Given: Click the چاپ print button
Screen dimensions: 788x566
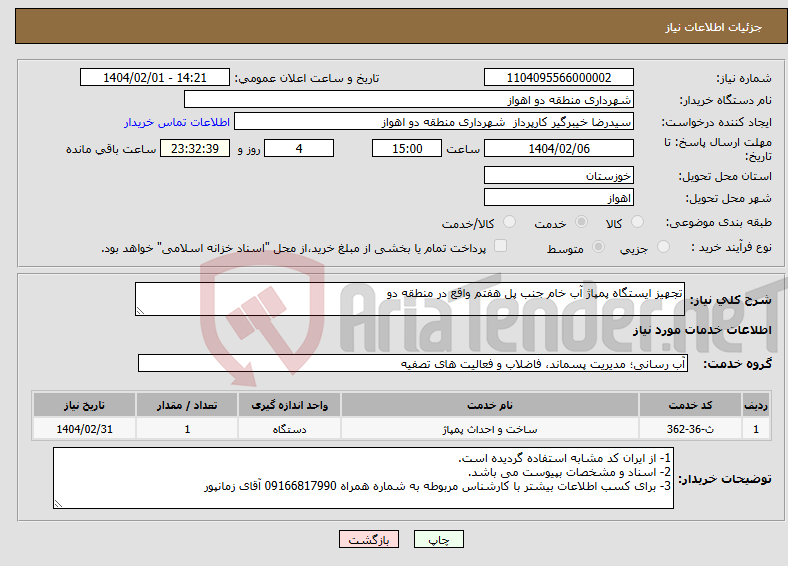Looking at the screenshot, I should point(439,539).
